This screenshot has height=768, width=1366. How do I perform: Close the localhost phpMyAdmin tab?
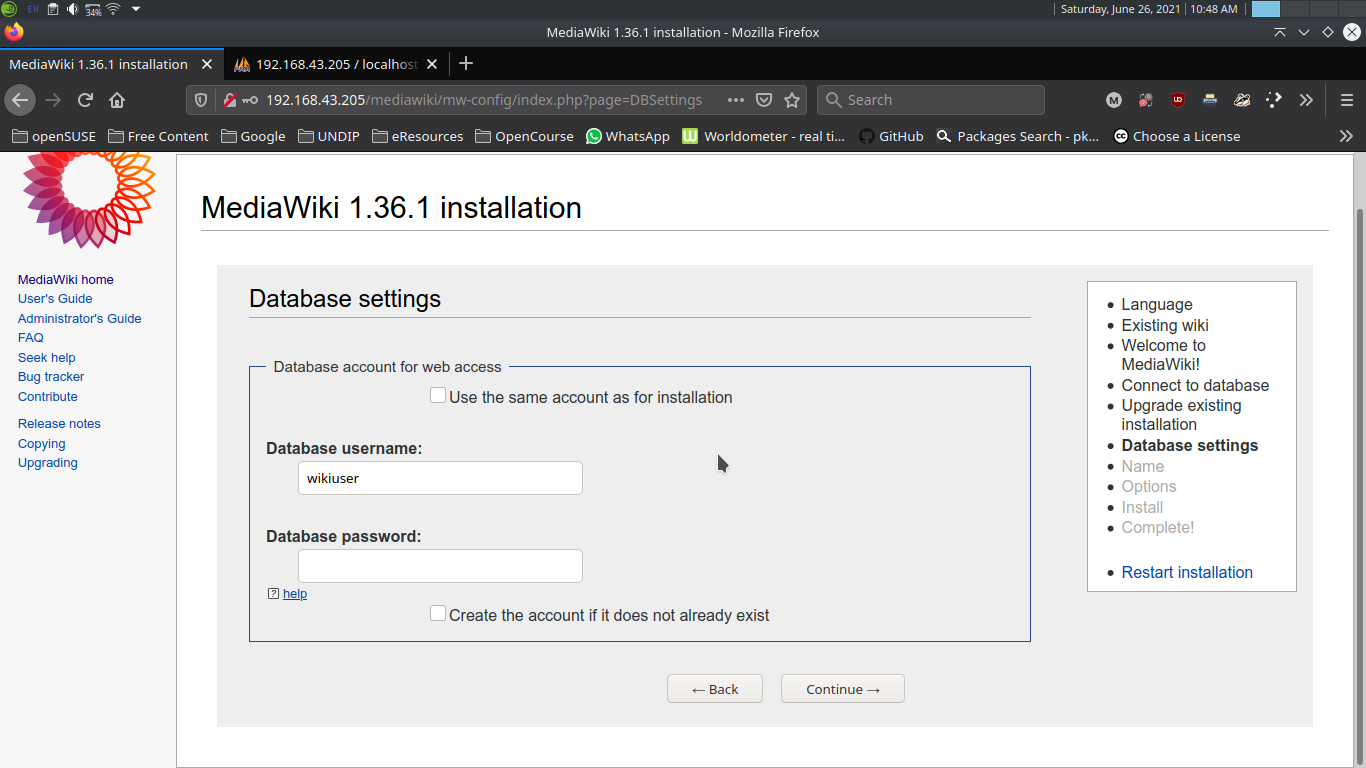pos(432,64)
